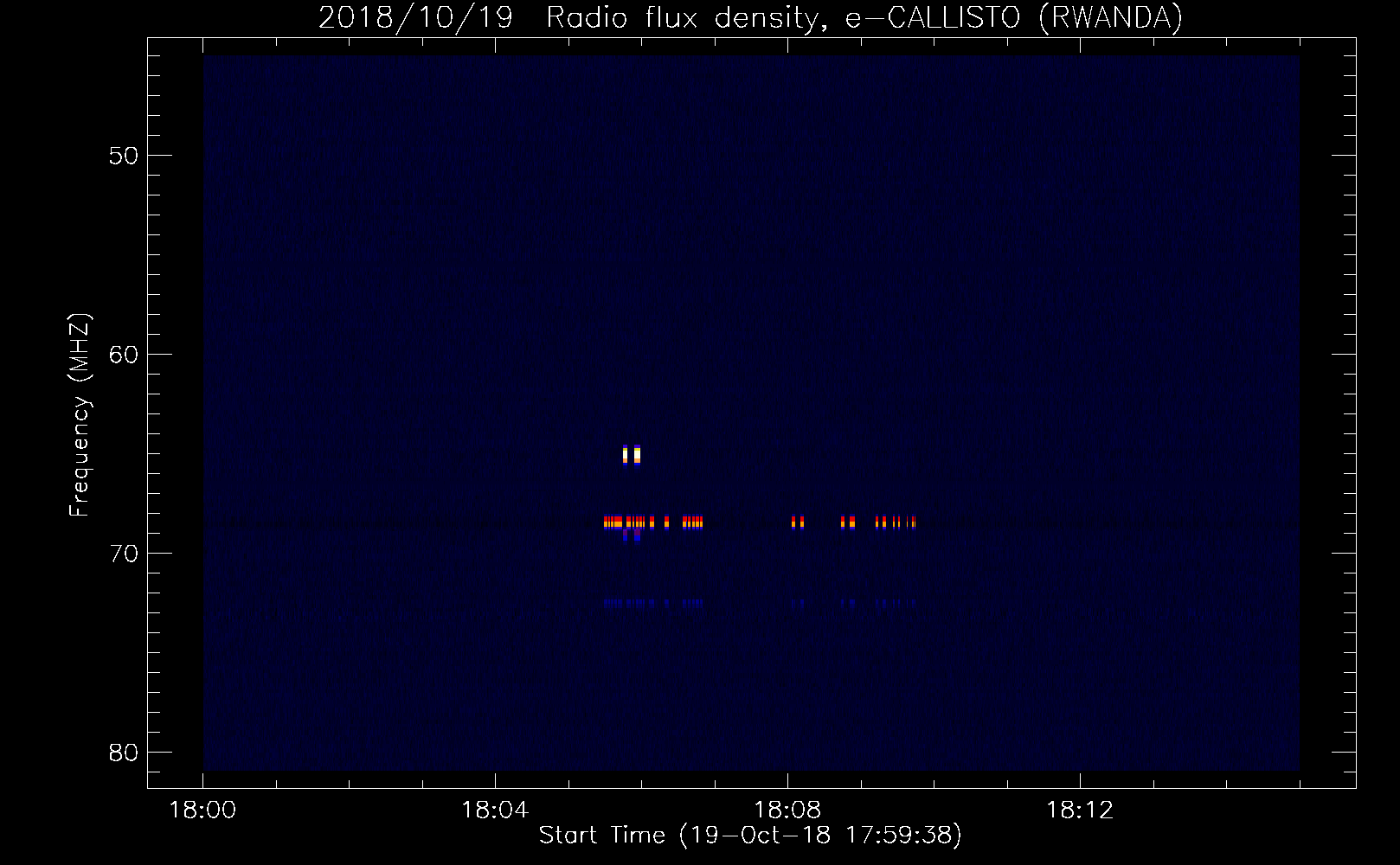
Task: Click the "18:04" time tick label
Action: (495, 811)
